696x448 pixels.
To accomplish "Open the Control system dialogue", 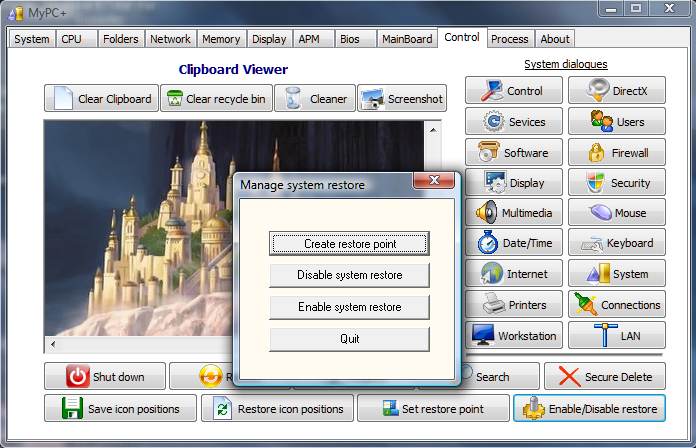I will [x=514, y=91].
